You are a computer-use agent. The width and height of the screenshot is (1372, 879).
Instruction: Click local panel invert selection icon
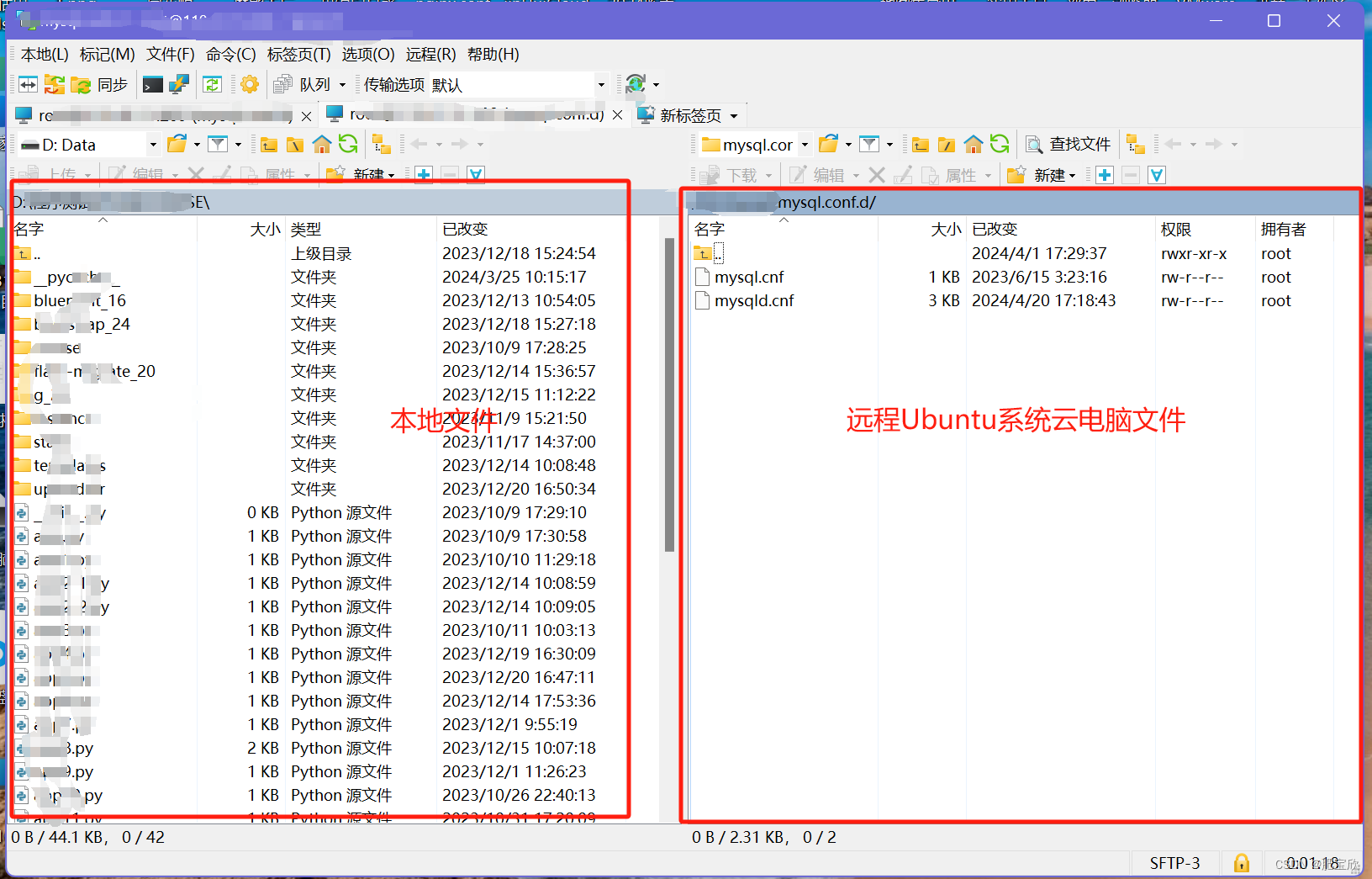pos(476,174)
